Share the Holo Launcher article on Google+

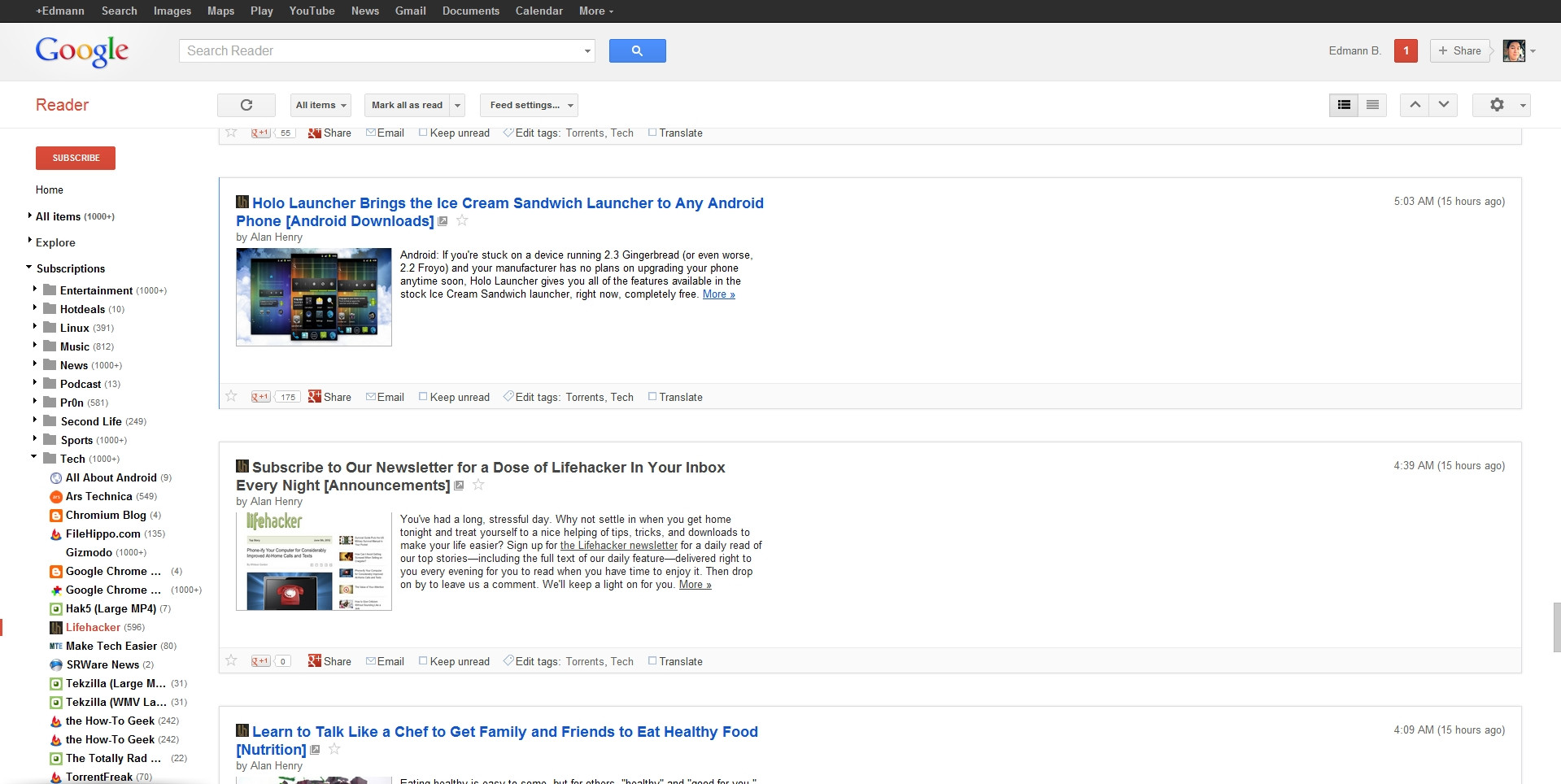[329, 397]
